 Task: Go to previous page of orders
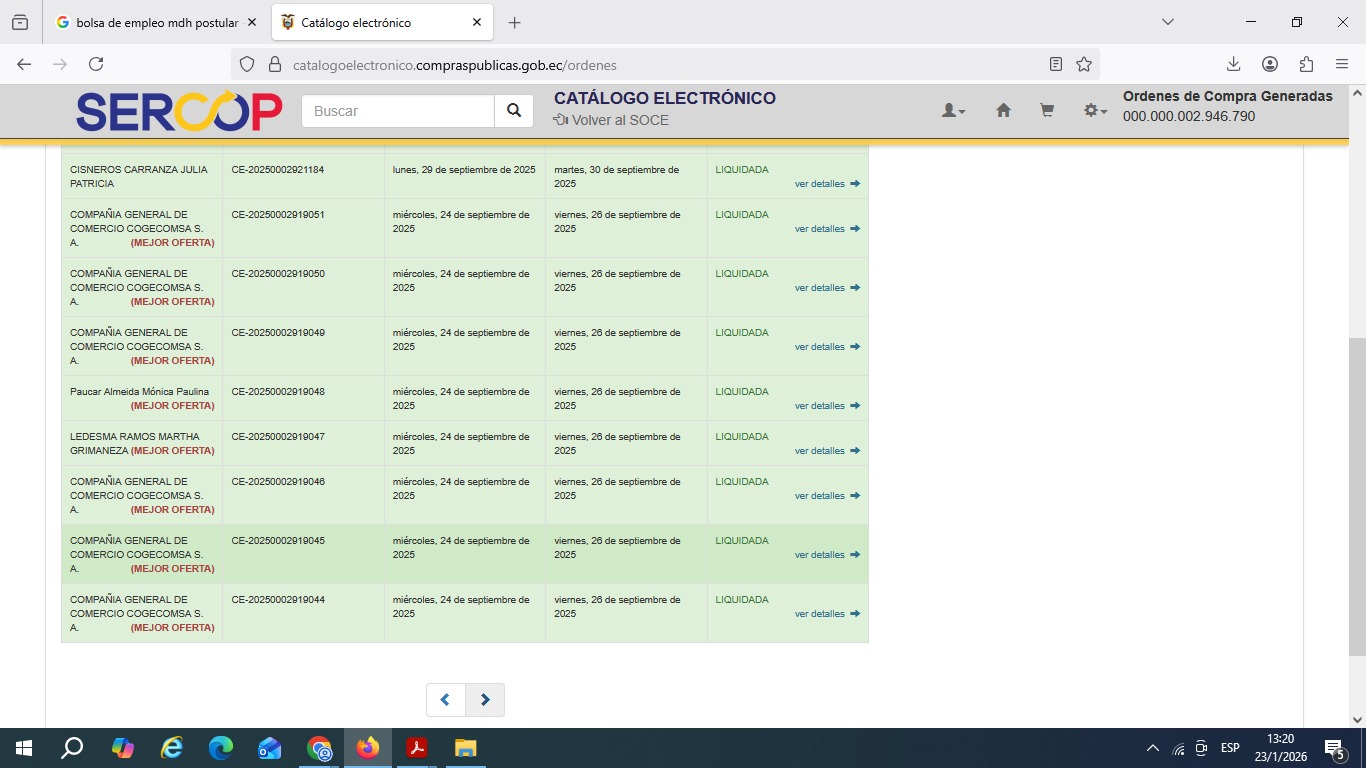446,700
